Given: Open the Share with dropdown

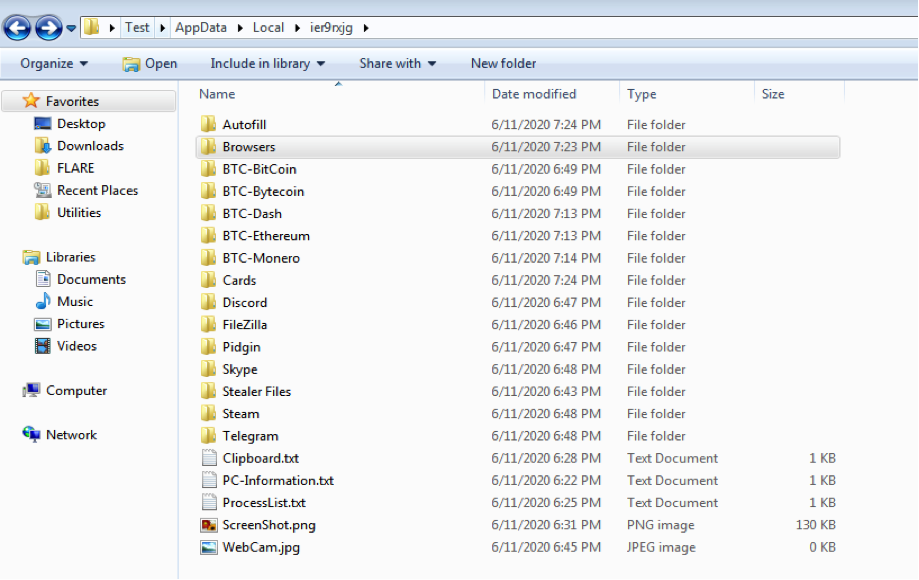Looking at the screenshot, I should 397,63.
